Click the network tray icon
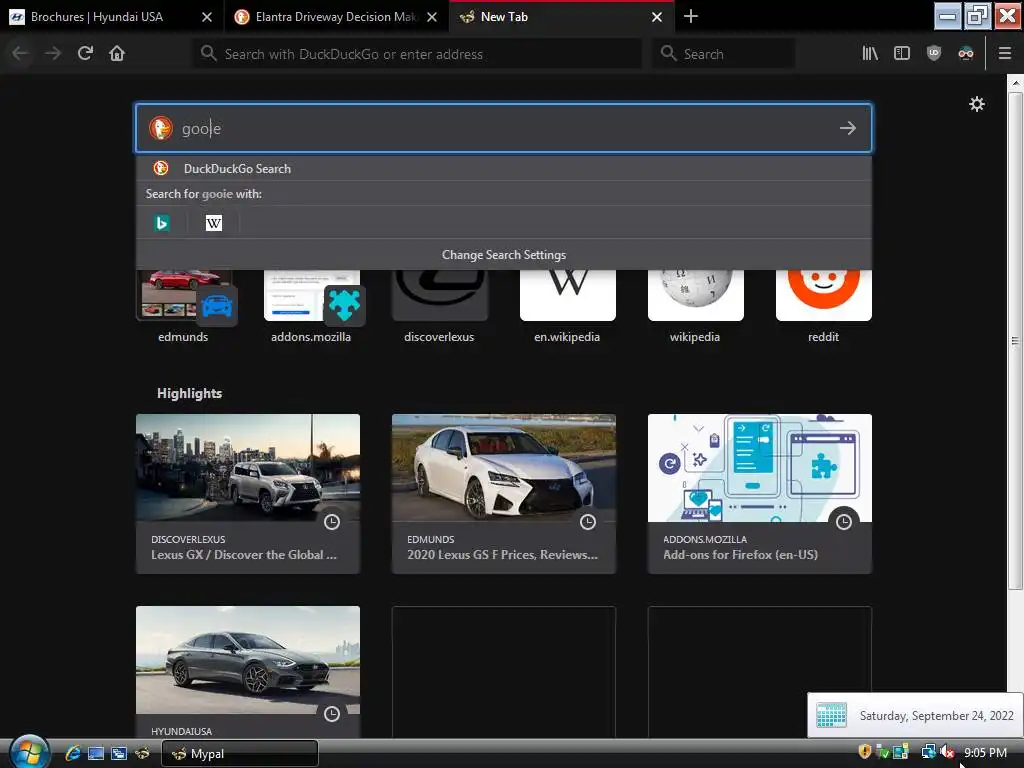Viewport: 1024px width, 768px height. coord(927,752)
